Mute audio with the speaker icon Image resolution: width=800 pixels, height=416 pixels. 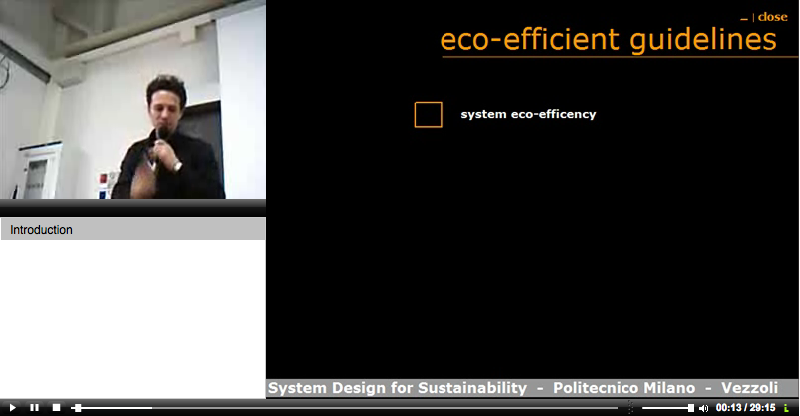click(x=704, y=408)
